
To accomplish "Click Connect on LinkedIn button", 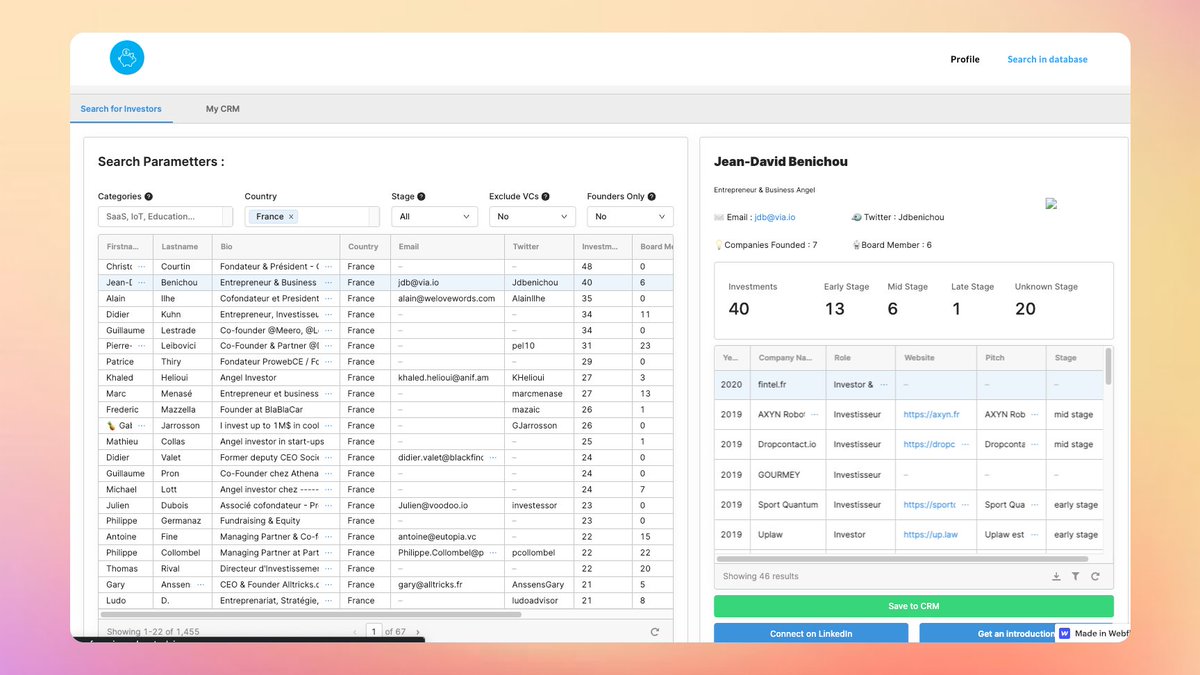I will click(x=811, y=633).
